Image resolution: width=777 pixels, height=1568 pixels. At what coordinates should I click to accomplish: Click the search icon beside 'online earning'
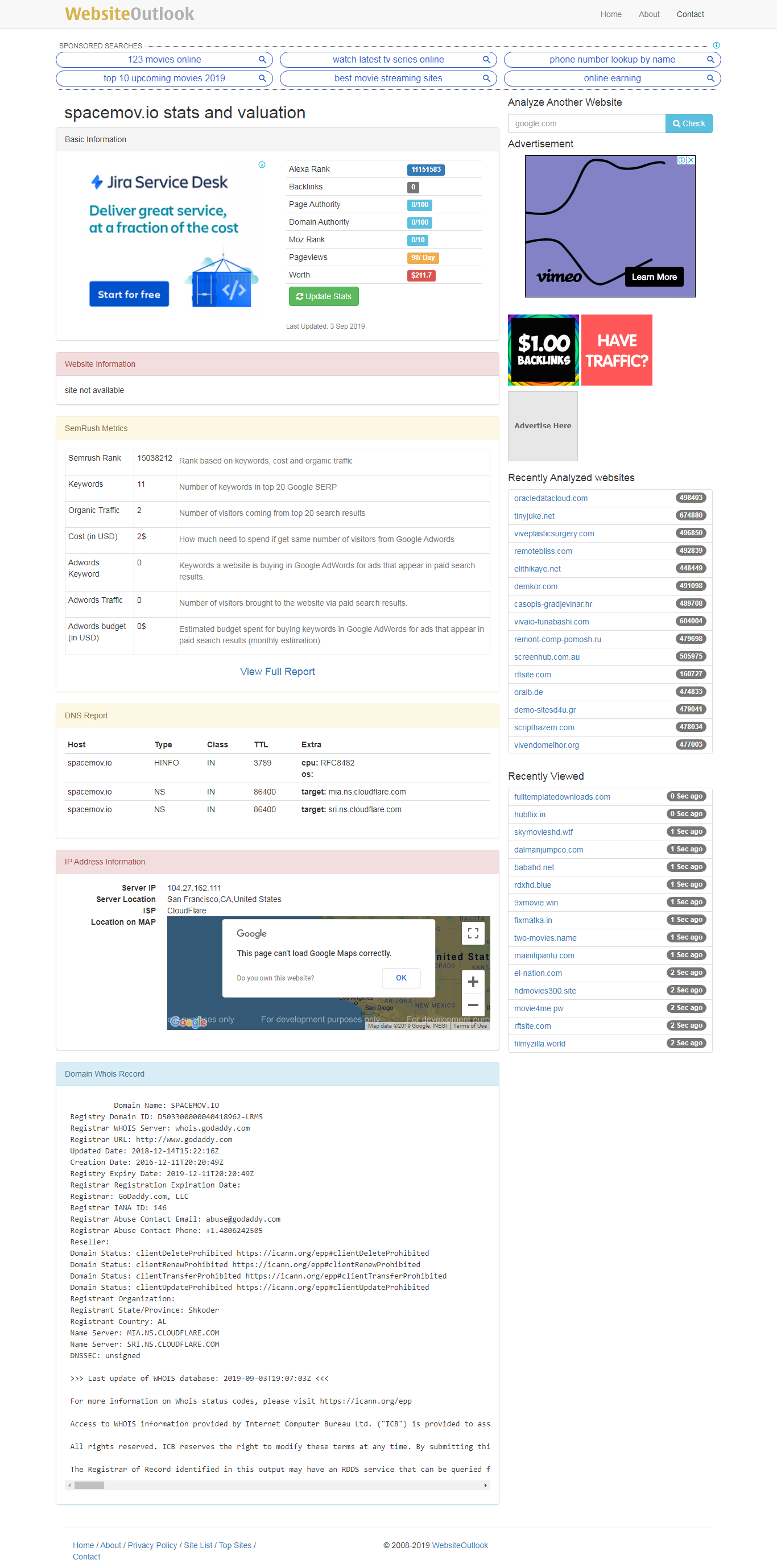[x=710, y=78]
